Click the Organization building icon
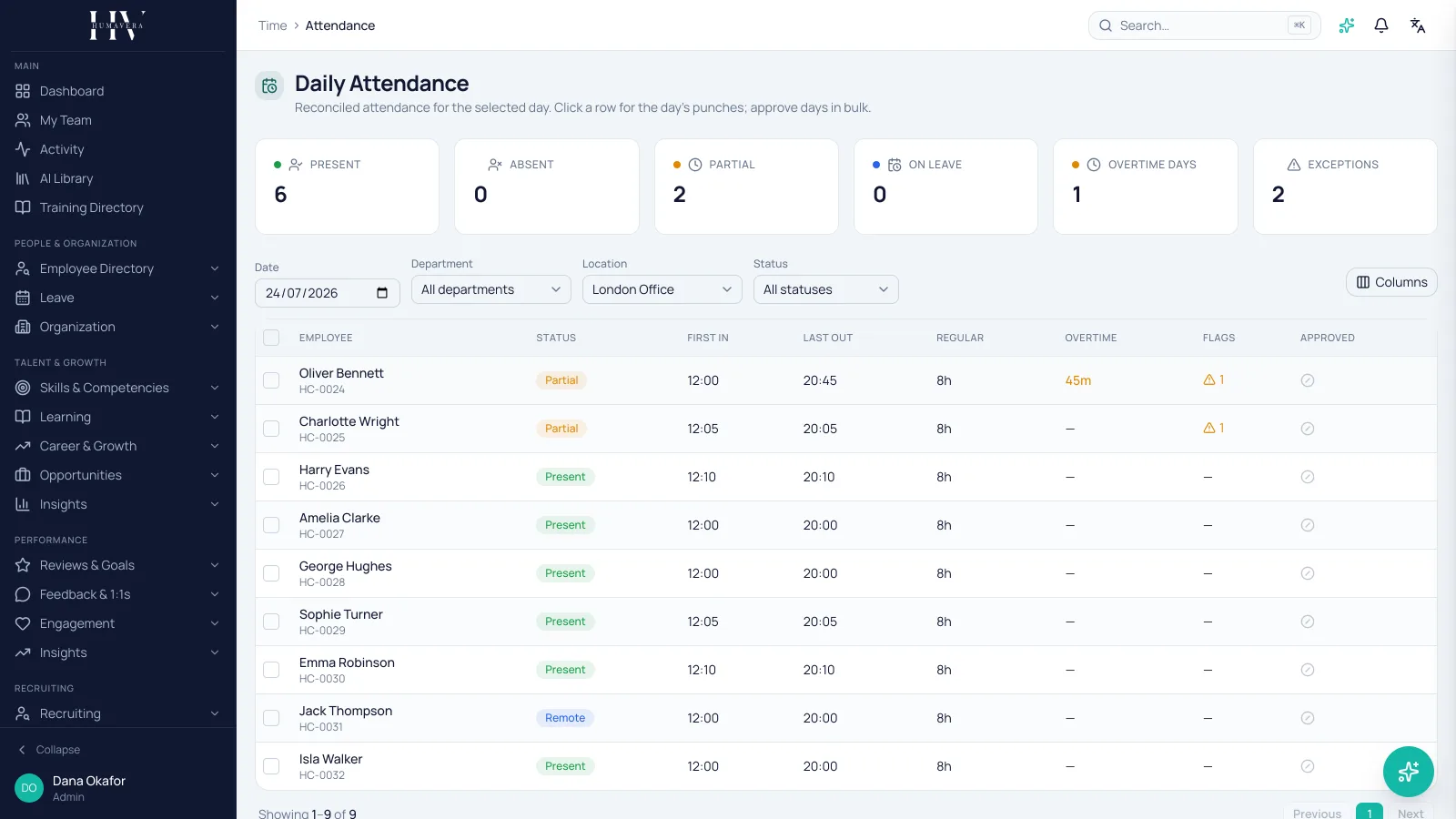Image resolution: width=1456 pixels, height=819 pixels. 23,327
